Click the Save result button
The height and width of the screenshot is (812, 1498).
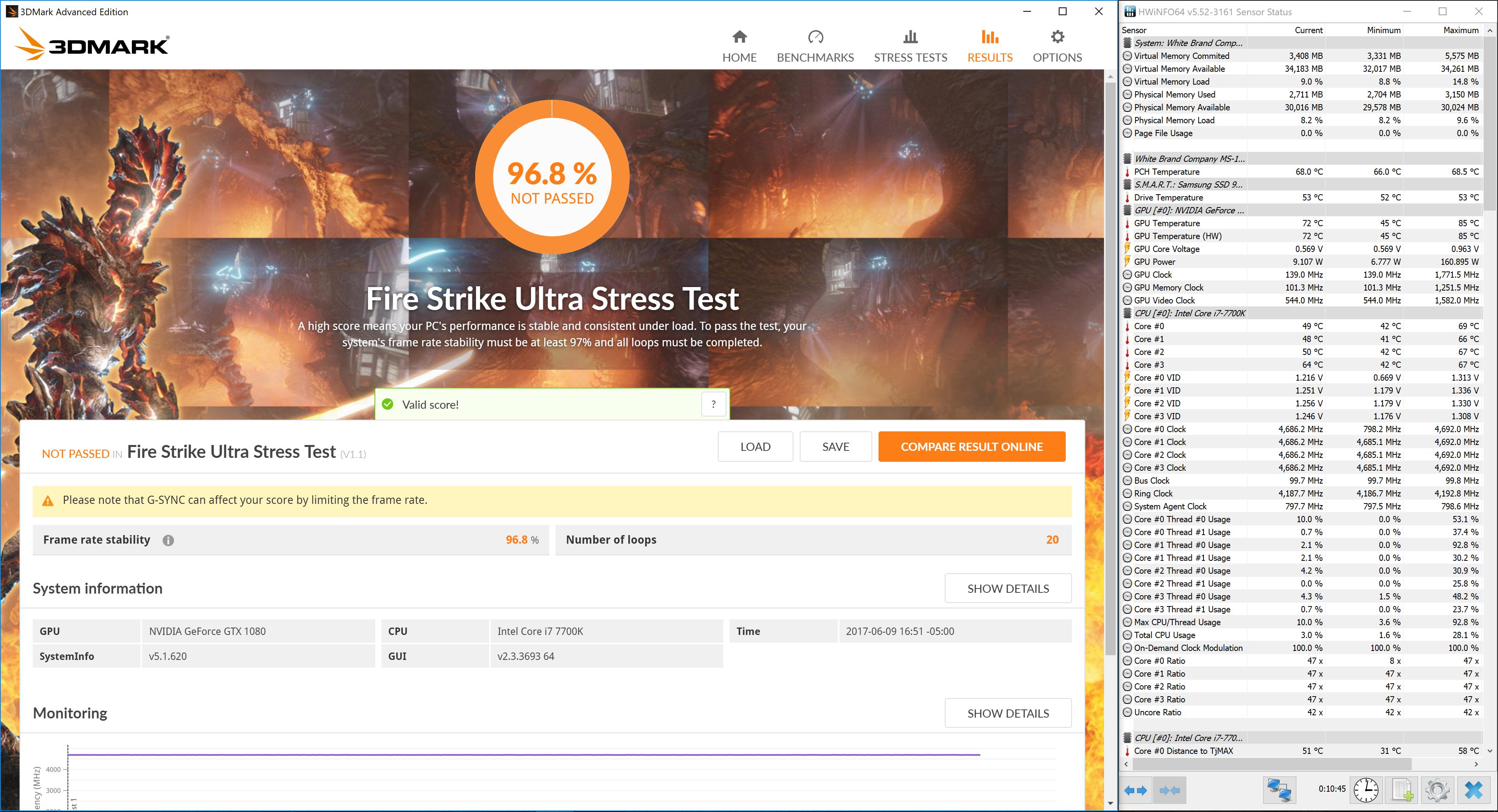835,447
